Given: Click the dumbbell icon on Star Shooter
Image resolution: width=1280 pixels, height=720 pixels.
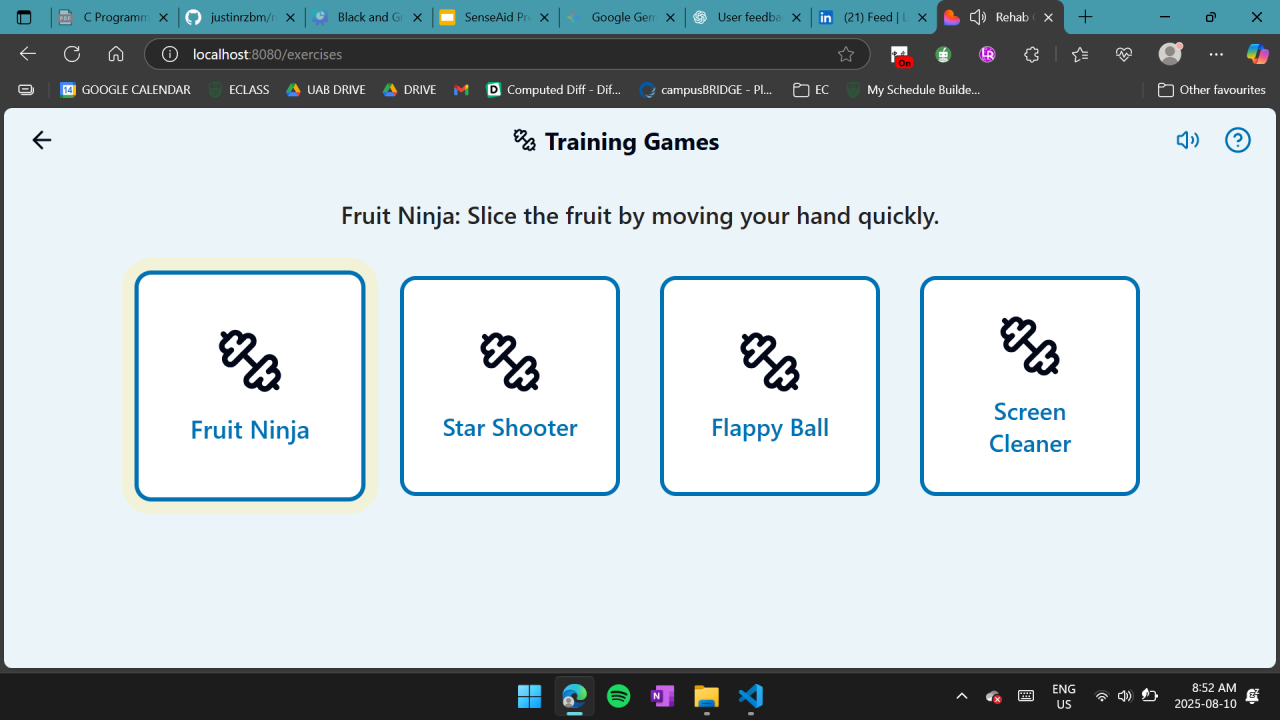Looking at the screenshot, I should [510, 361].
